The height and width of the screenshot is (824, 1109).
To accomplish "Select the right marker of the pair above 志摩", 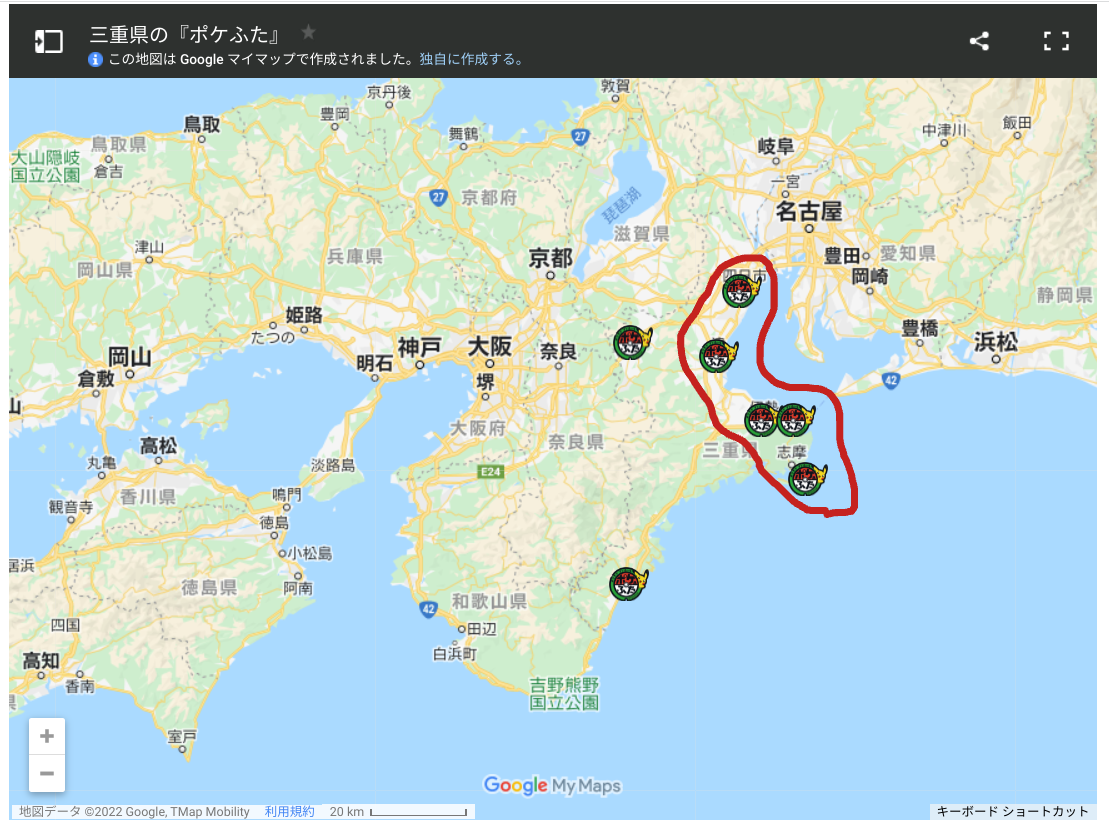I will 796,420.
